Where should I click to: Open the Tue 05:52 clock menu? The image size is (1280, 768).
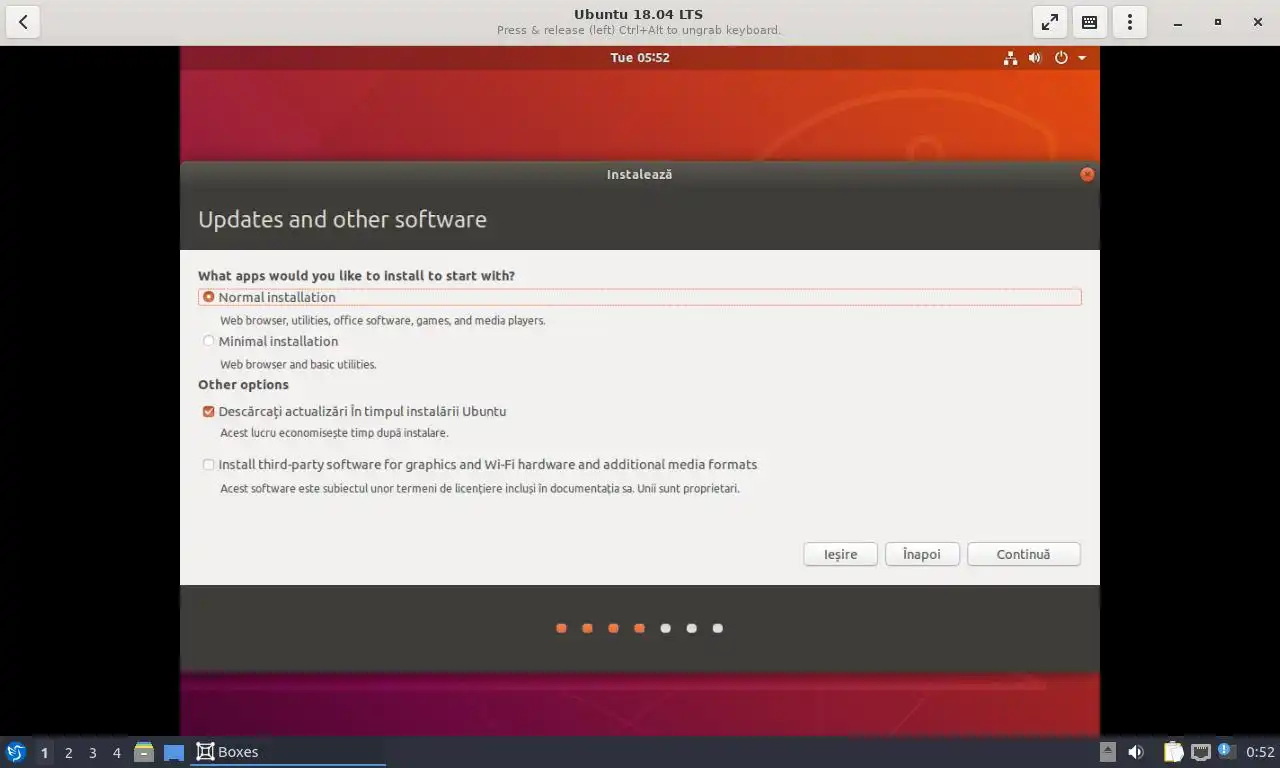point(640,58)
